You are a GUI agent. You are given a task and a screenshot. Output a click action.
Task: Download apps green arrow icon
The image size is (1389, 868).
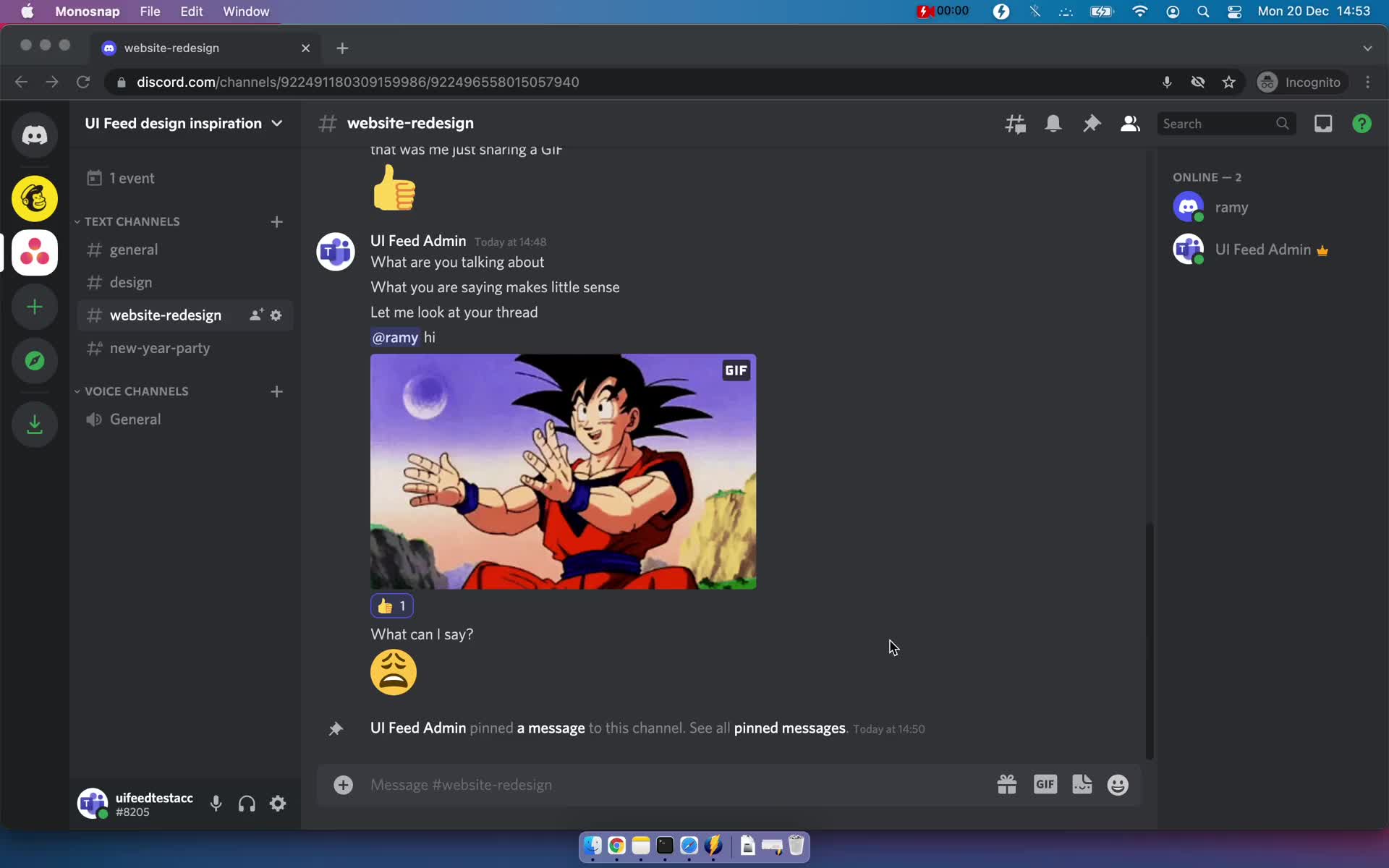[34, 424]
